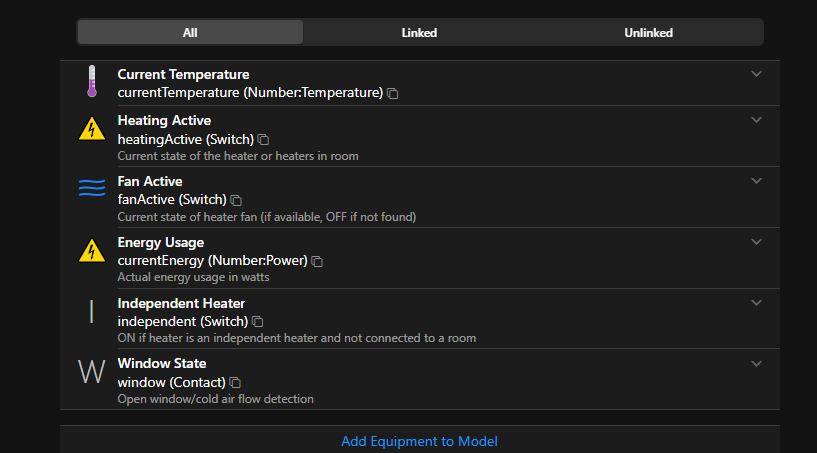This screenshot has width=817, height=453.
Task: Expand the Energy Usage row chevron
Action: point(757,242)
